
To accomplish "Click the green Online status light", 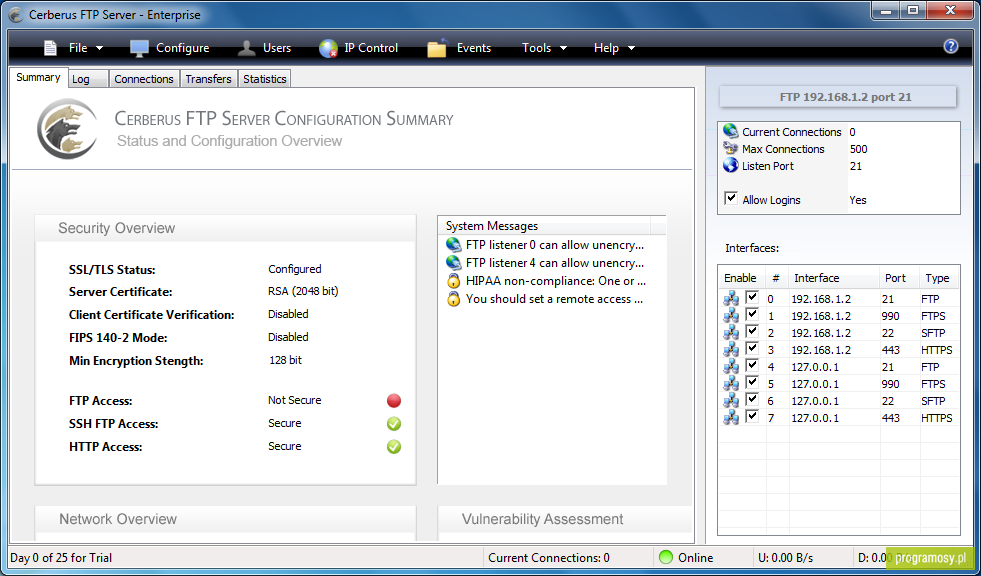I will pyautogui.click(x=666, y=557).
